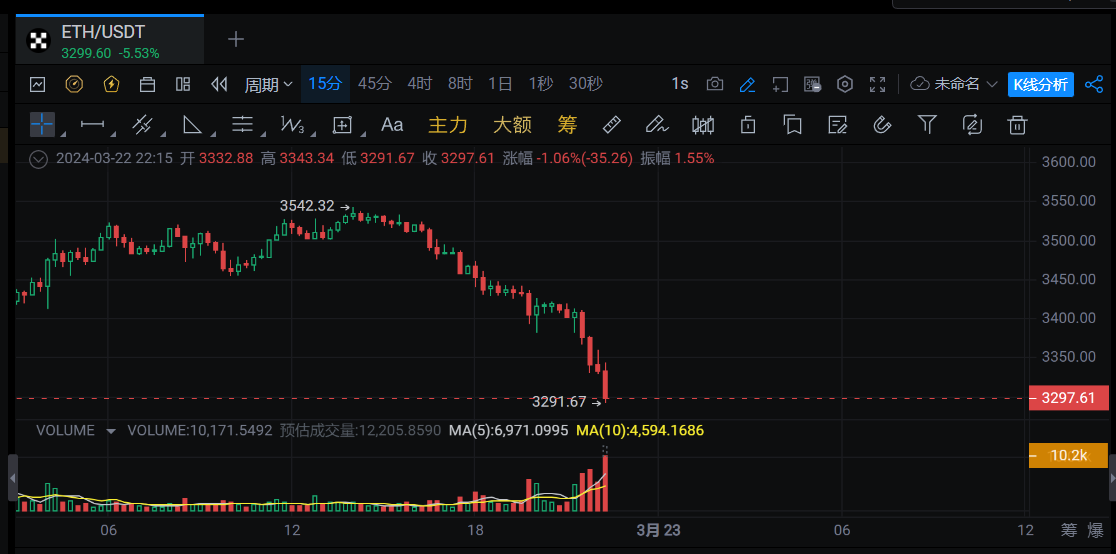The height and width of the screenshot is (554, 1116).
Task: Click the K线分析 button
Action: click(1040, 84)
